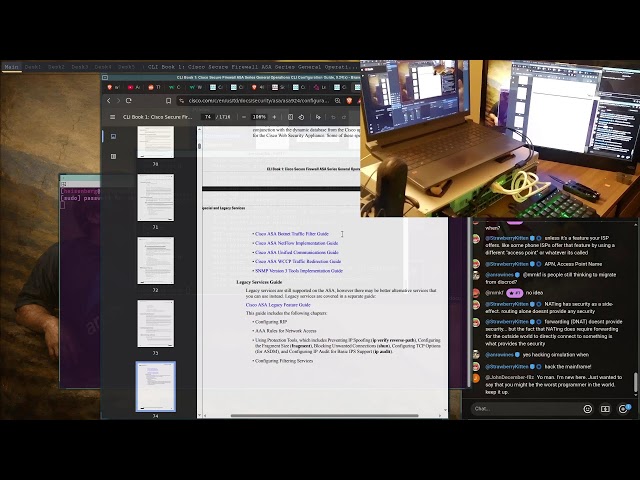The image size is (640, 480).
Task: Go back in the browser
Action: tap(109, 100)
